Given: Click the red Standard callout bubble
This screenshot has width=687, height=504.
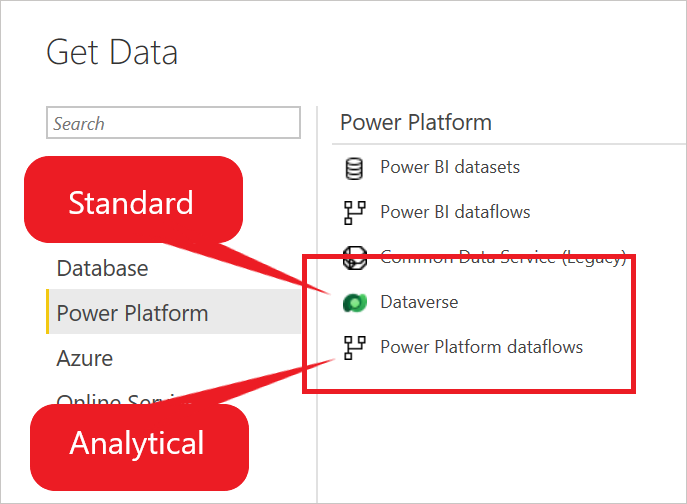Looking at the screenshot, I should coord(134,200).
